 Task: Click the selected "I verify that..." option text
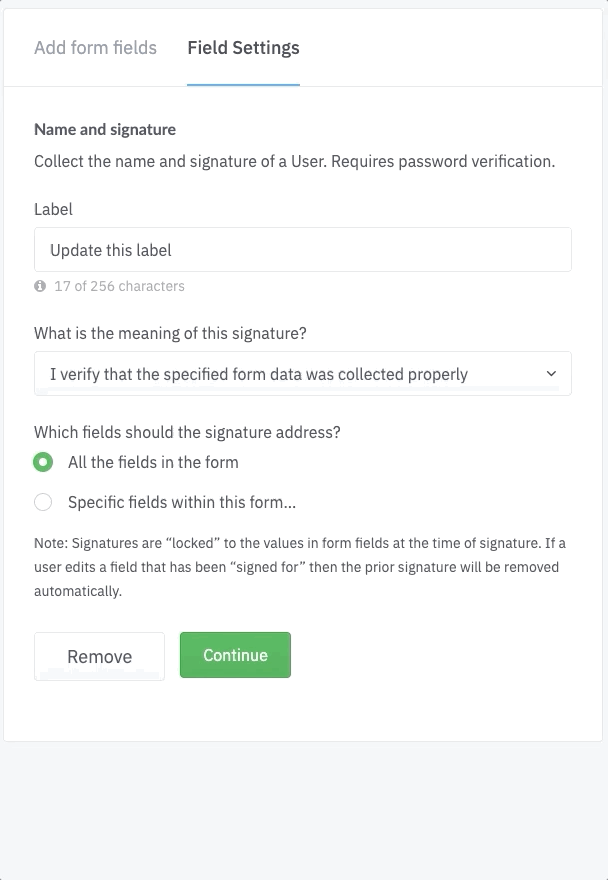point(258,374)
